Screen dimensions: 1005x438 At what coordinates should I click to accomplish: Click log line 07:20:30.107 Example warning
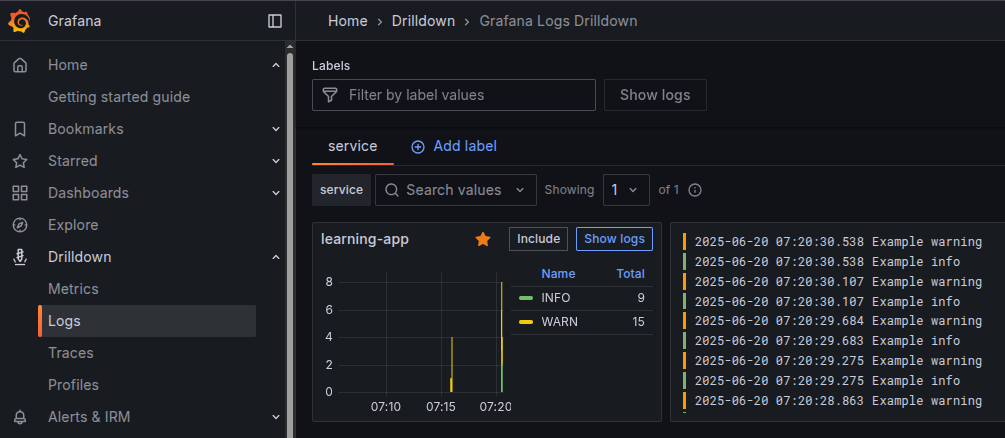838,282
